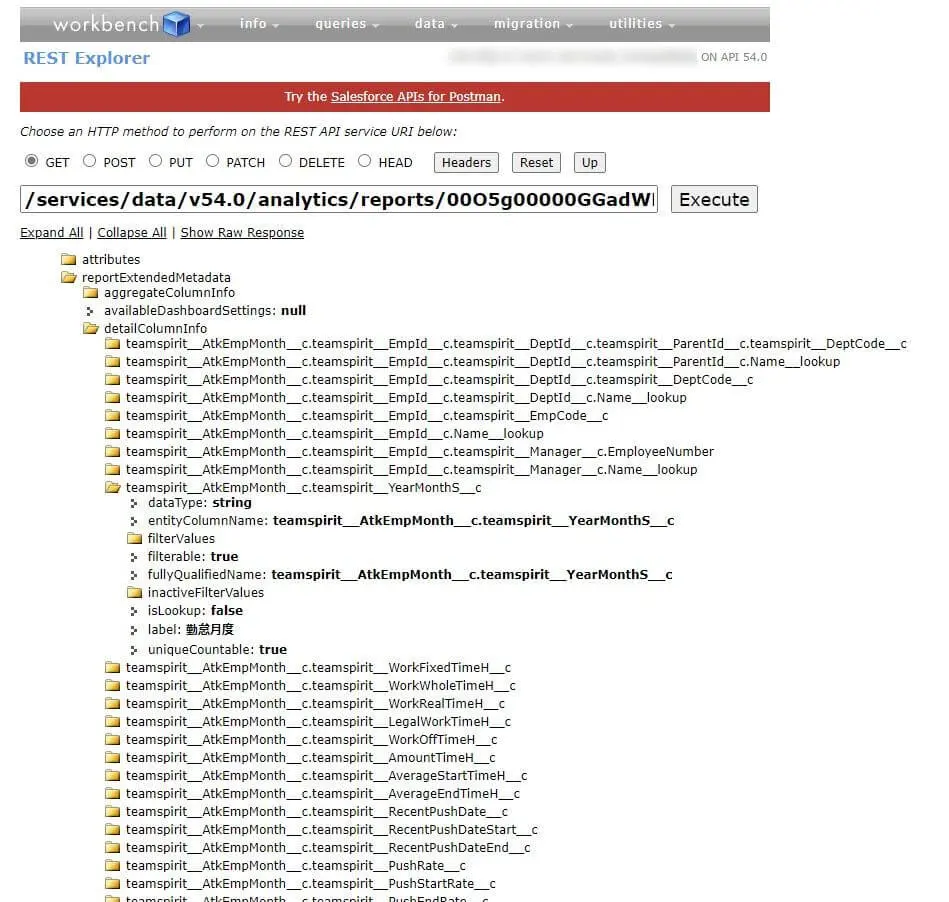Click the Execute button
Image resolution: width=949 pixels, height=902 pixels.
[x=714, y=200]
